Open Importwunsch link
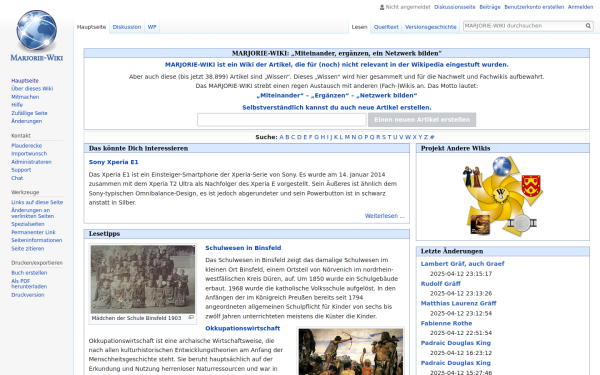Image resolution: width=600 pixels, height=375 pixels. 29,153
